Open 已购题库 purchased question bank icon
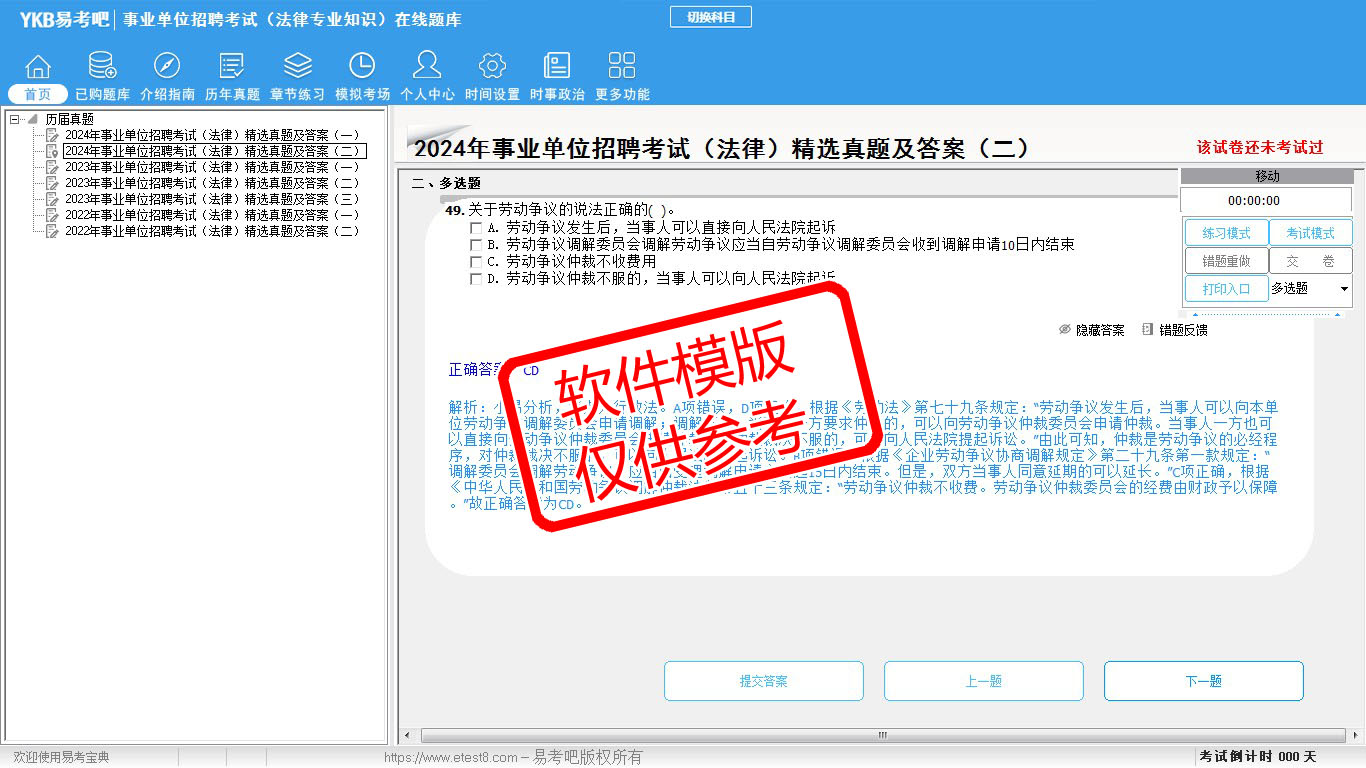1366x768 pixels. pyautogui.click(x=102, y=67)
